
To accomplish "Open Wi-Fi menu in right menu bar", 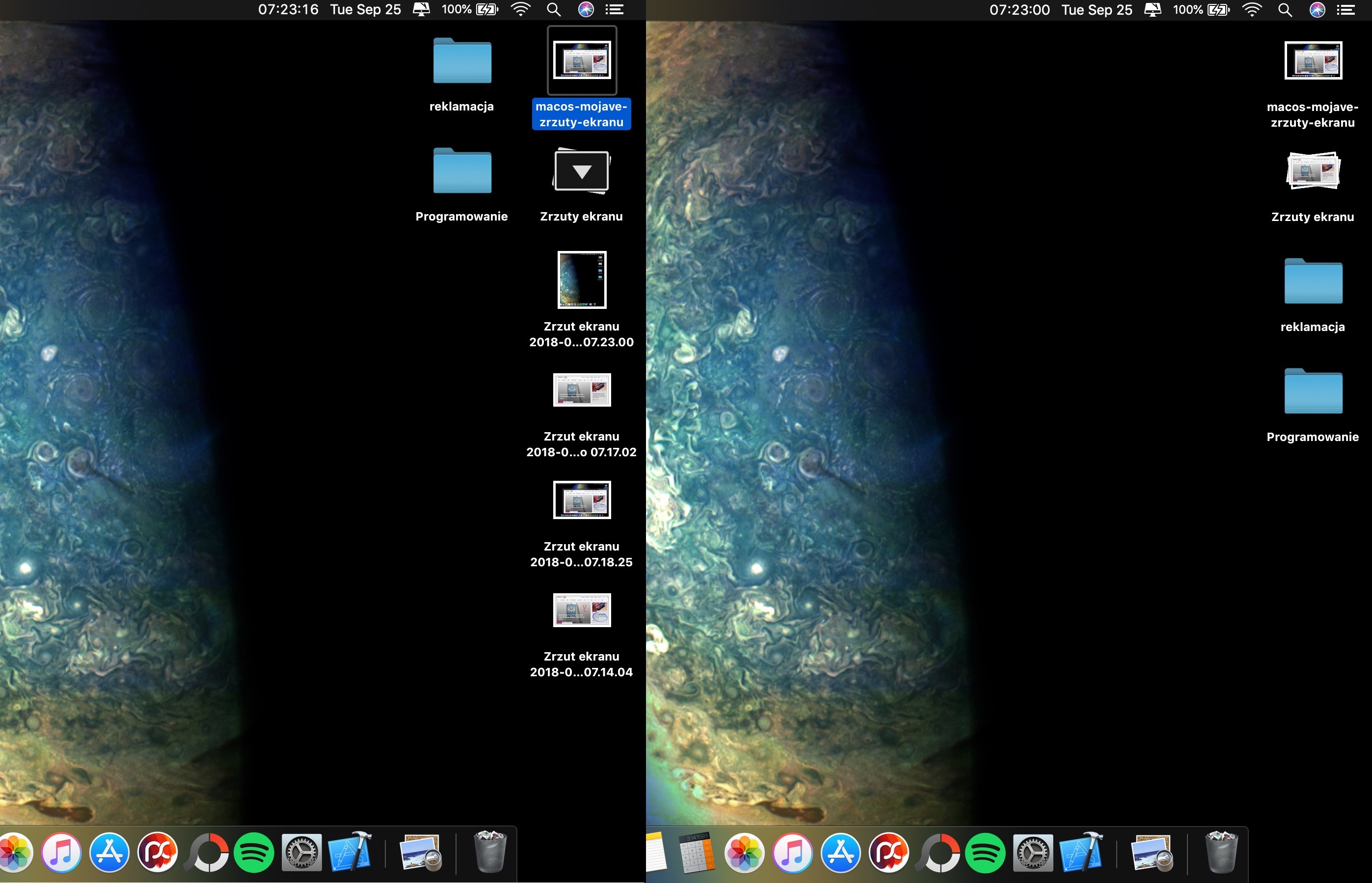I will 1252,10.
